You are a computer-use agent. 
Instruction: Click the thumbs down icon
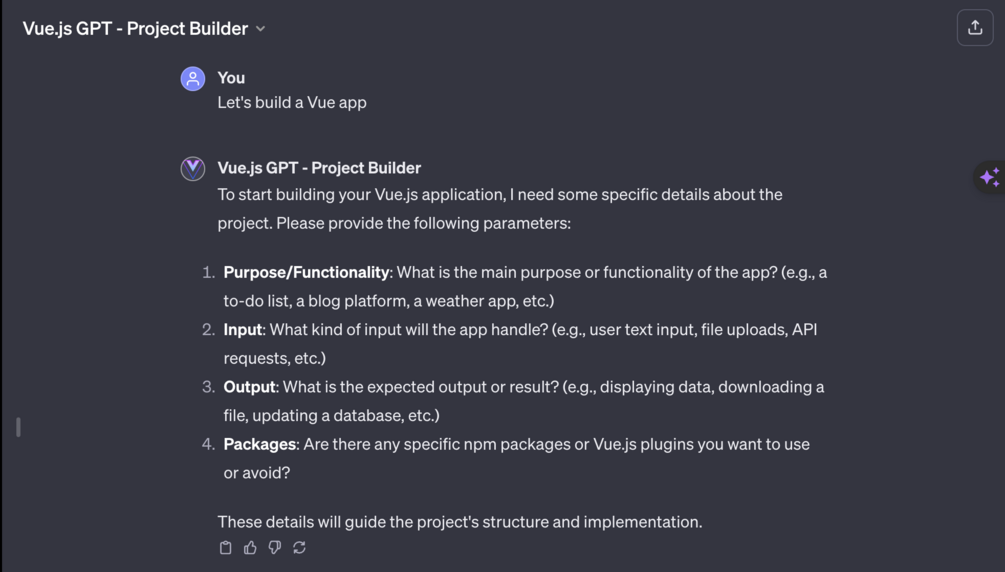click(275, 548)
